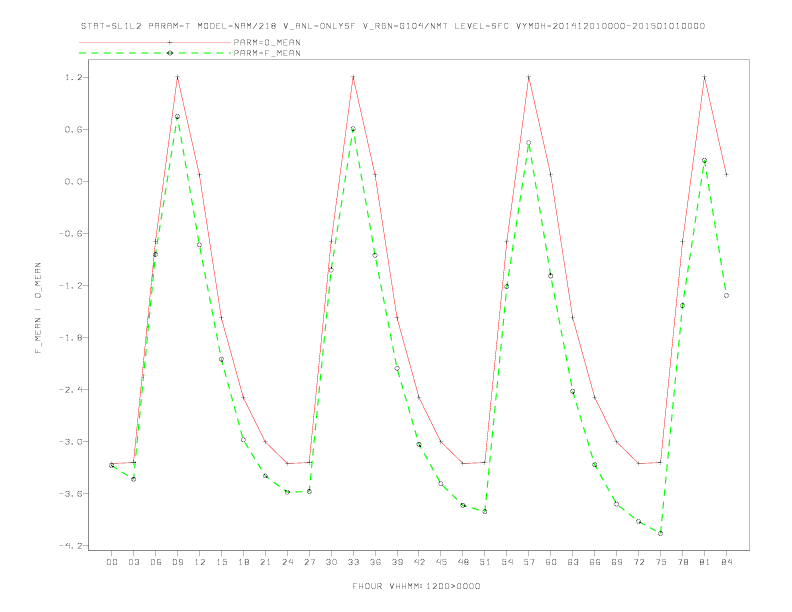Click the x-axis tick label 24
This screenshot has width=792, height=612.
point(287,562)
